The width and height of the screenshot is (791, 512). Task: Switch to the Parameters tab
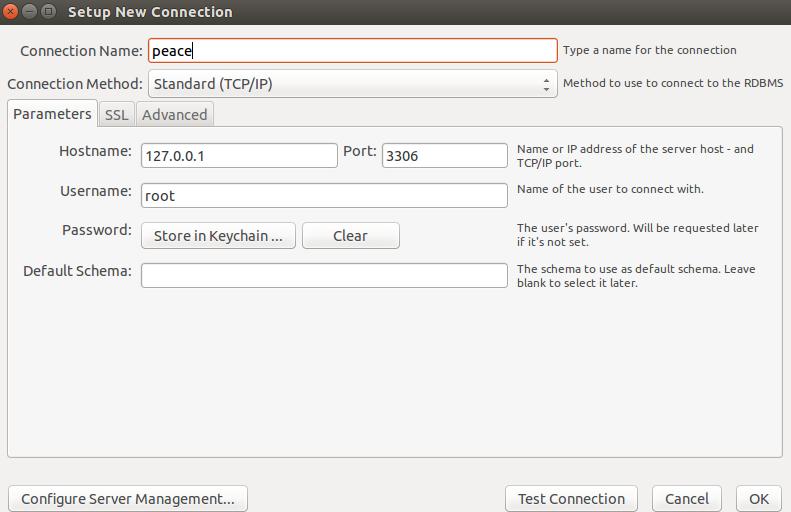click(52, 114)
